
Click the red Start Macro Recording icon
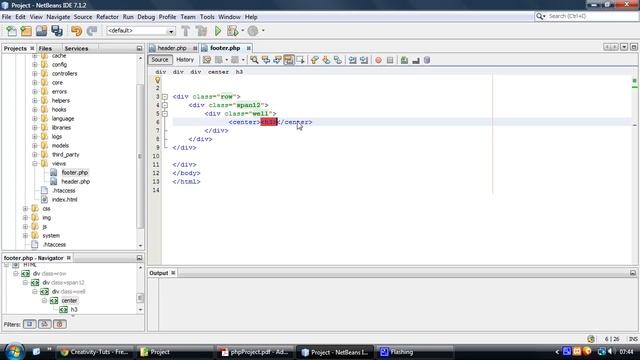point(378,60)
